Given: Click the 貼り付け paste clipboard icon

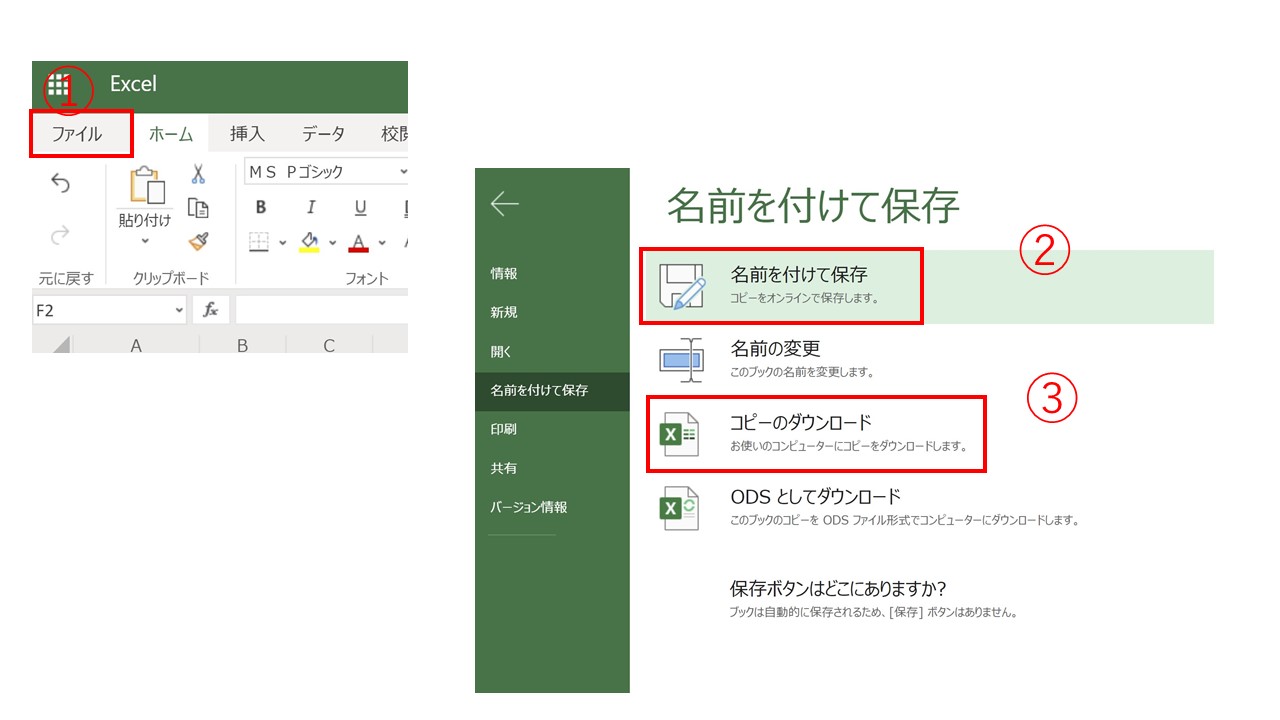Looking at the screenshot, I should pos(146,186).
